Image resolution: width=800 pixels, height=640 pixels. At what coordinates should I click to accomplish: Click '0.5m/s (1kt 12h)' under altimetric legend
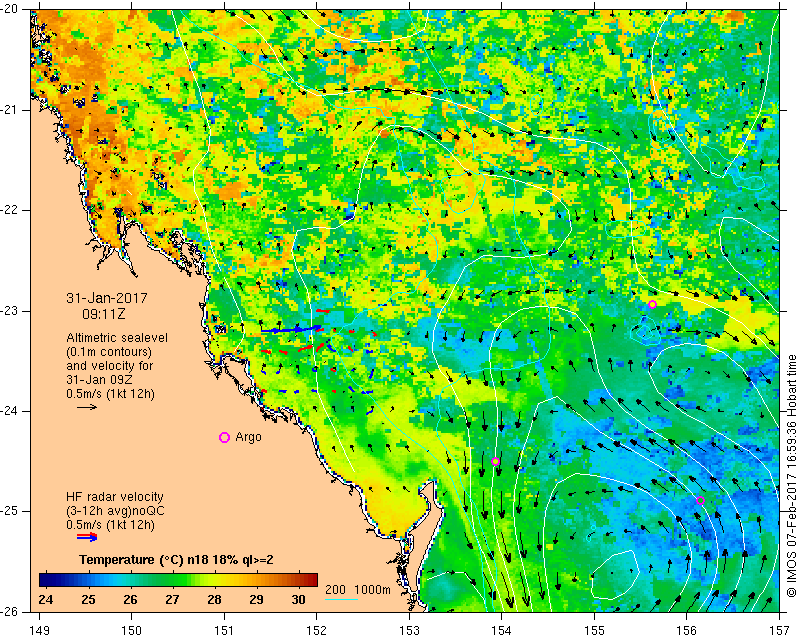click(x=110, y=394)
